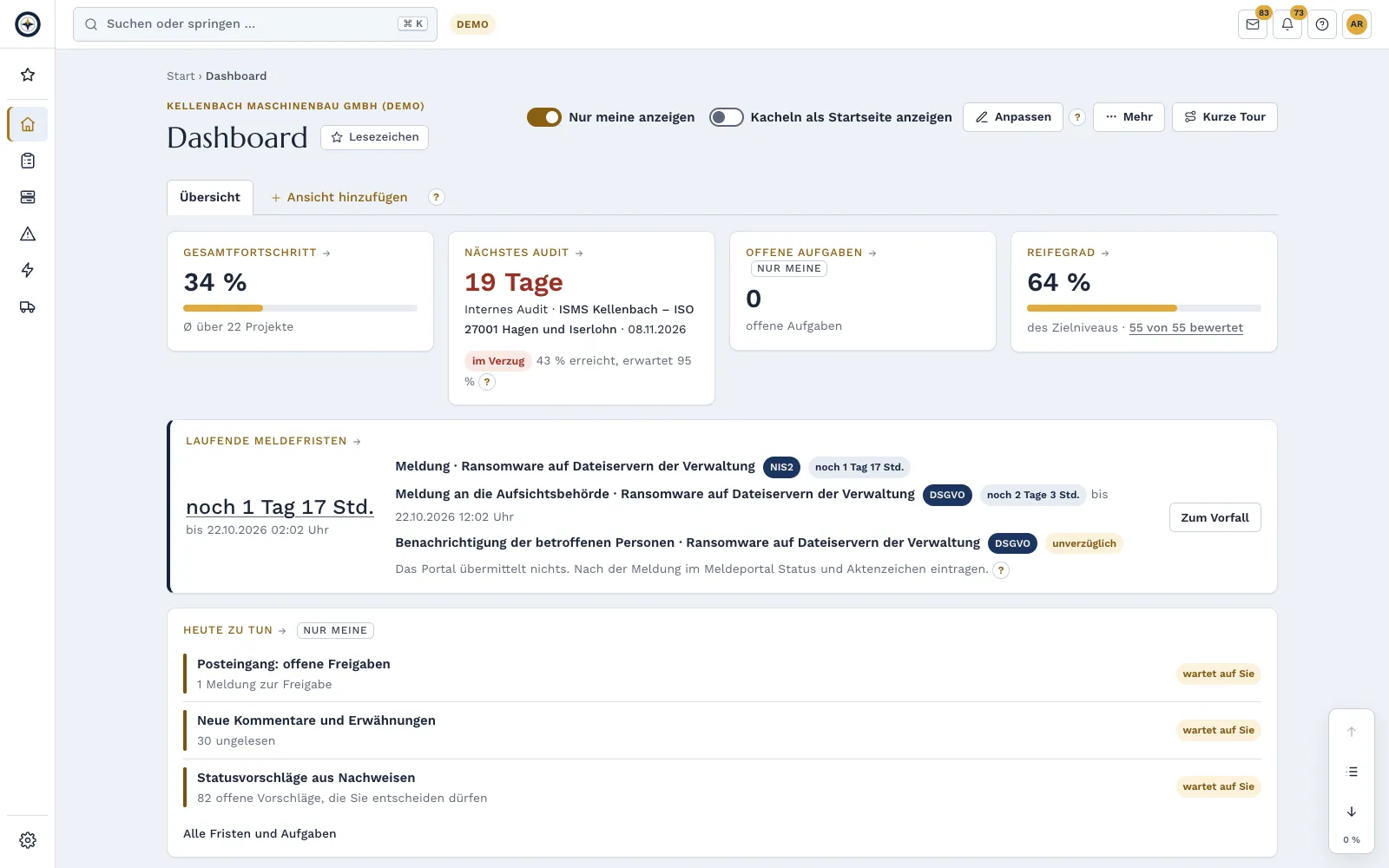Click the 'unverzüglich' deadline pill
Screen dimensions: 1389x868
click(x=1084, y=543)
